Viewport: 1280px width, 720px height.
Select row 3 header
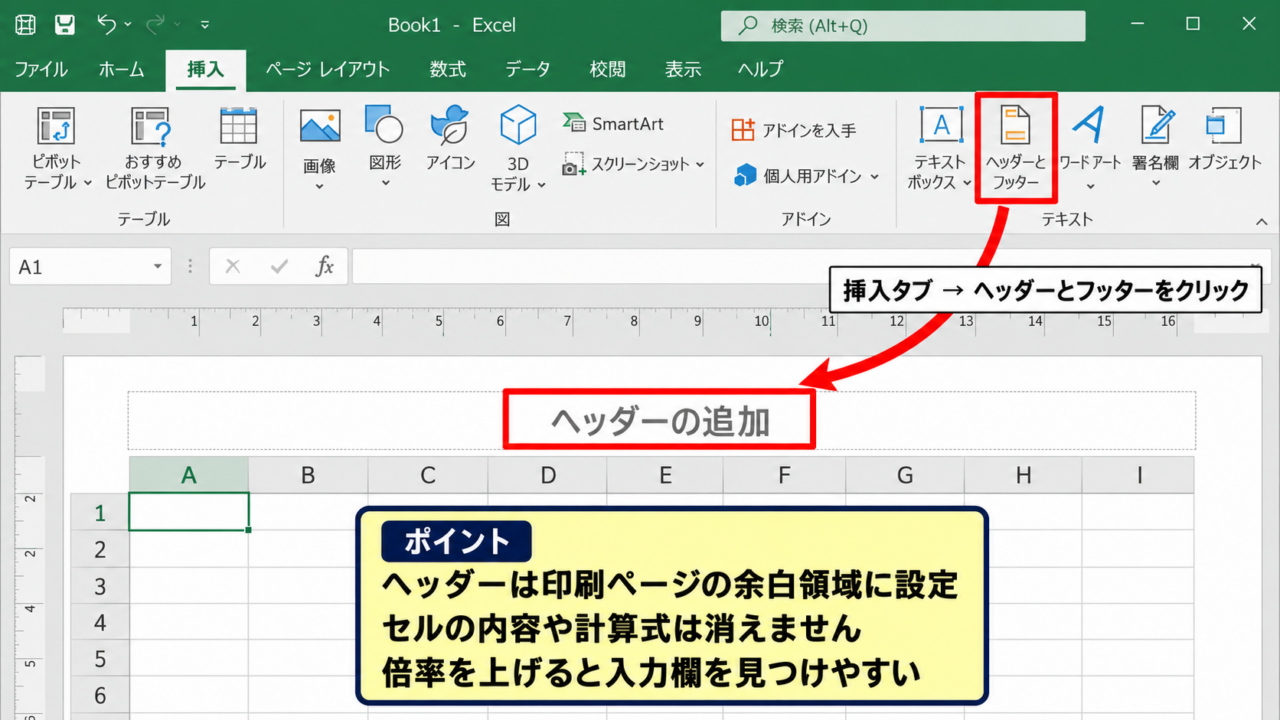100,586
